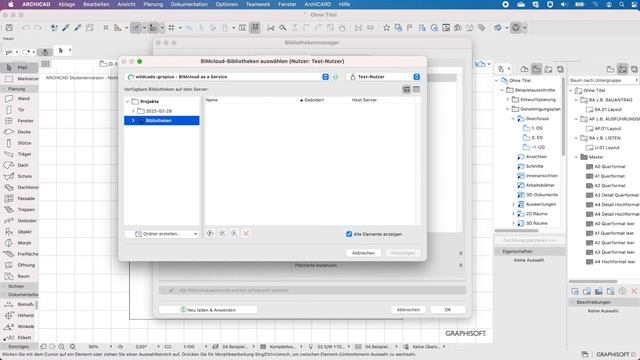Select the Dachfenster skylight tool
The height and width of the screenshot is (360, 640).
pos(19,187)
